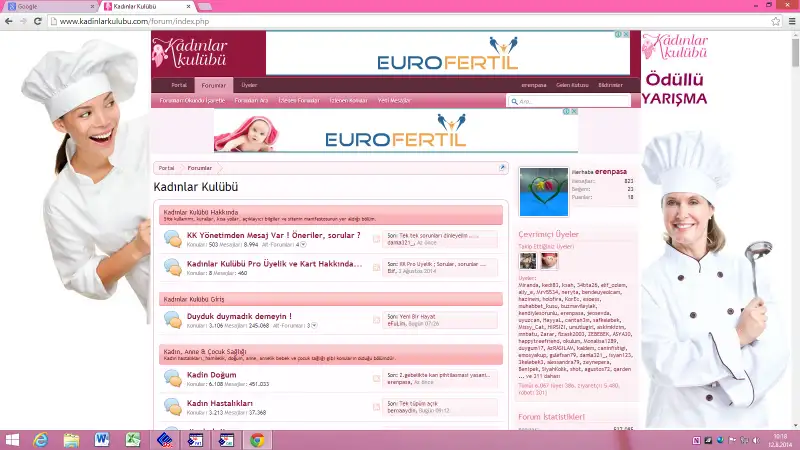The image size is (800, 450).
Task: Click the erenpasa profile avatar image
Action: tap(544, 190)
